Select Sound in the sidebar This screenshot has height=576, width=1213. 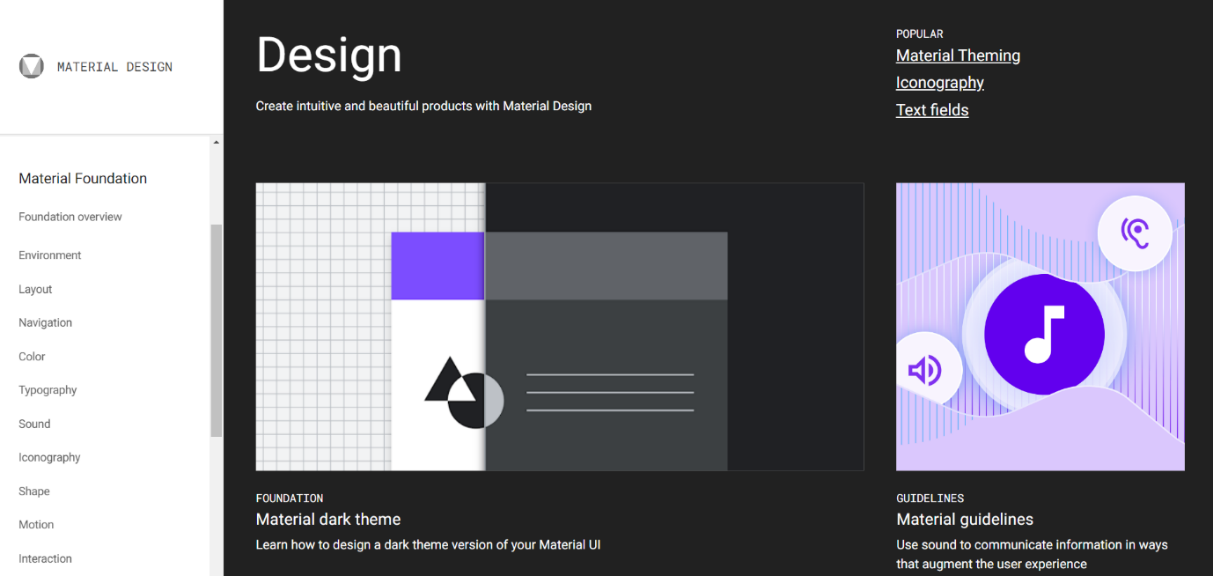(34, 424)
